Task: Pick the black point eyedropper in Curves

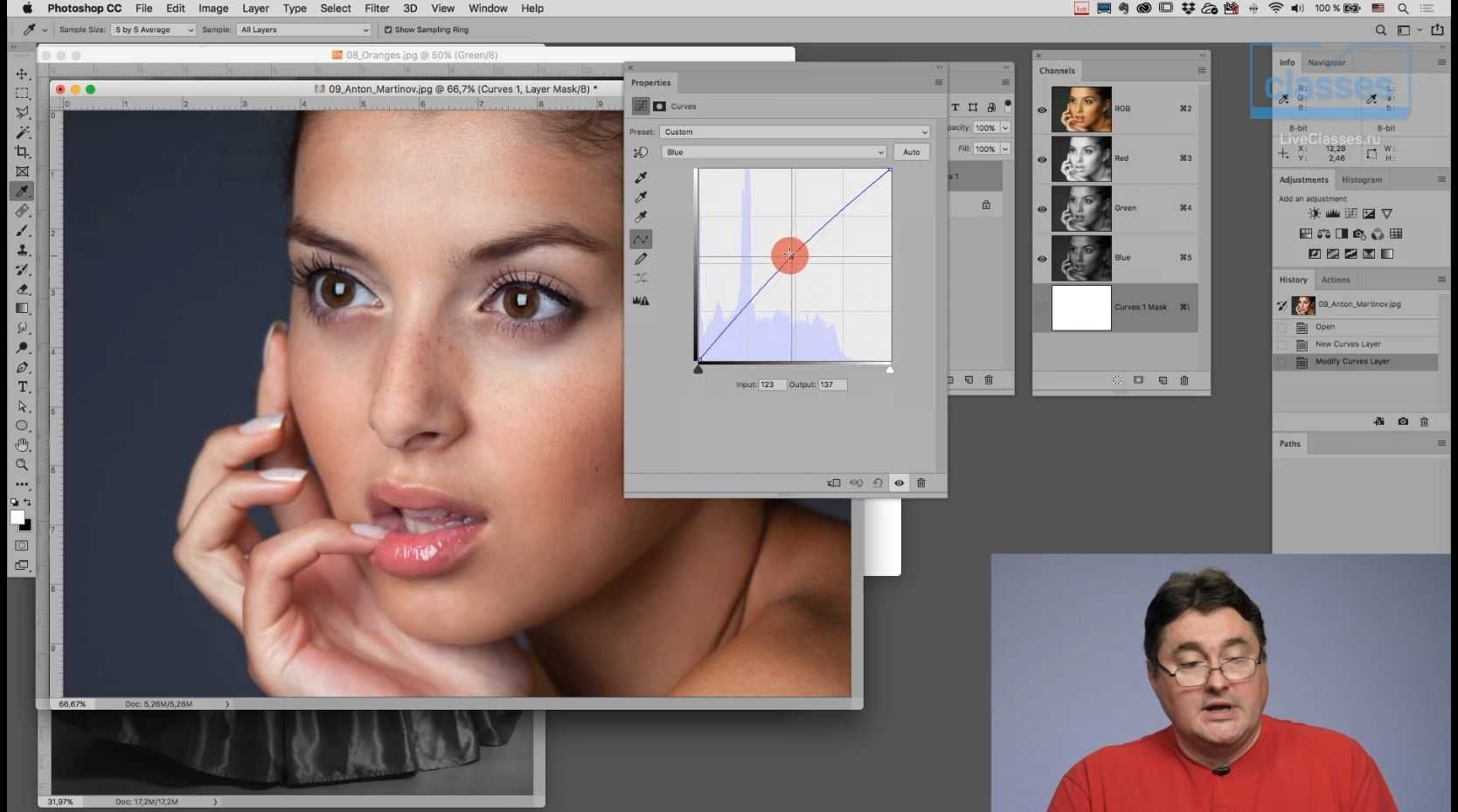Action: (x=641, y=177)
